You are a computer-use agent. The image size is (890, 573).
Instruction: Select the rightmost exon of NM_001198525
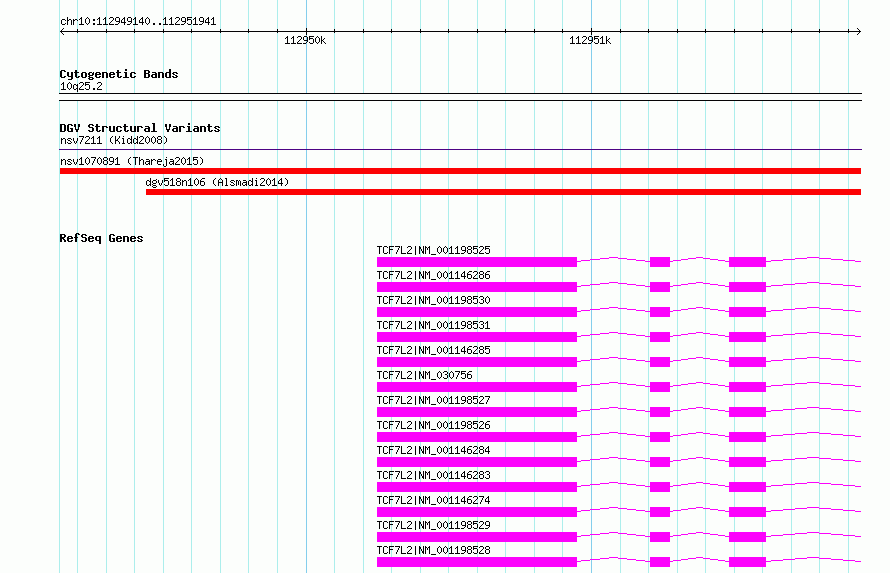[747, 262]
